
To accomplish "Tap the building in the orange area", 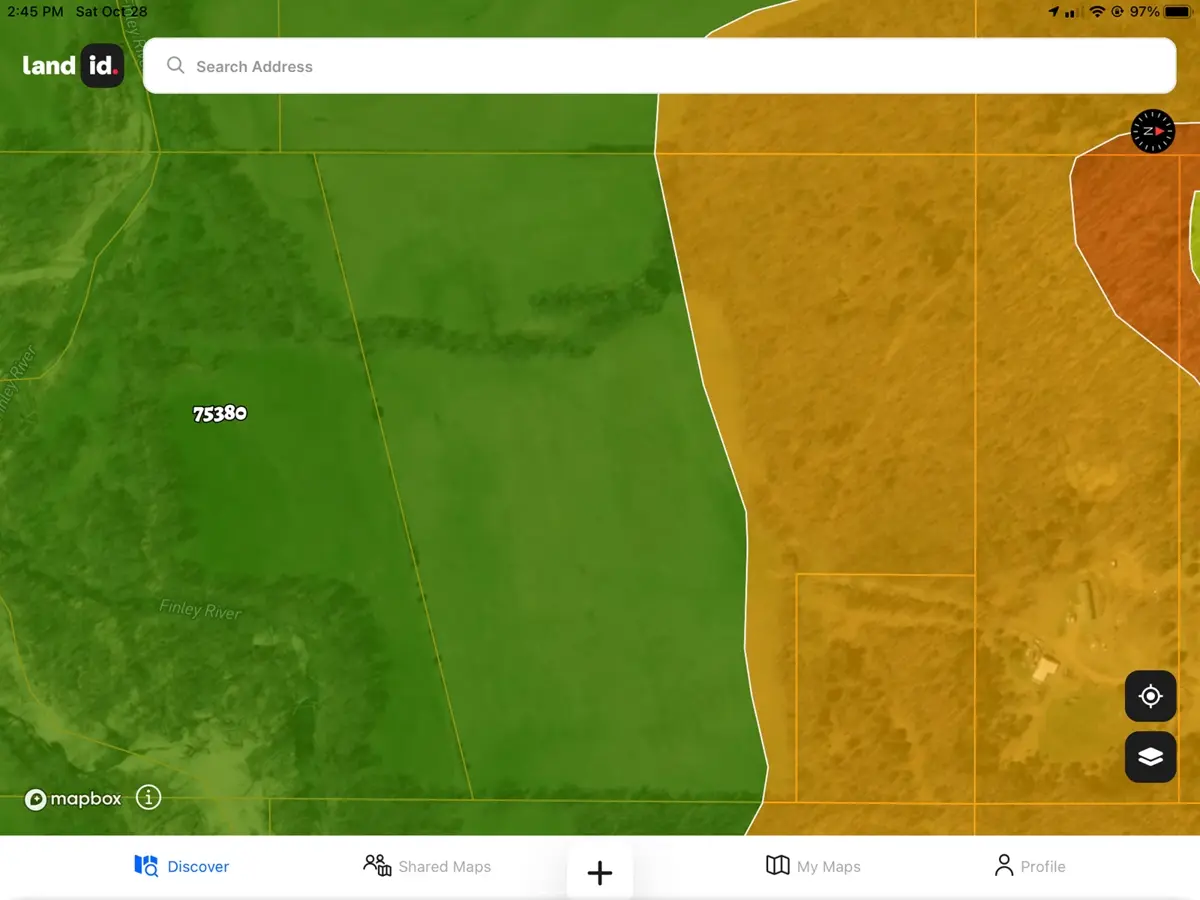I will click(x=1046, y=668).
